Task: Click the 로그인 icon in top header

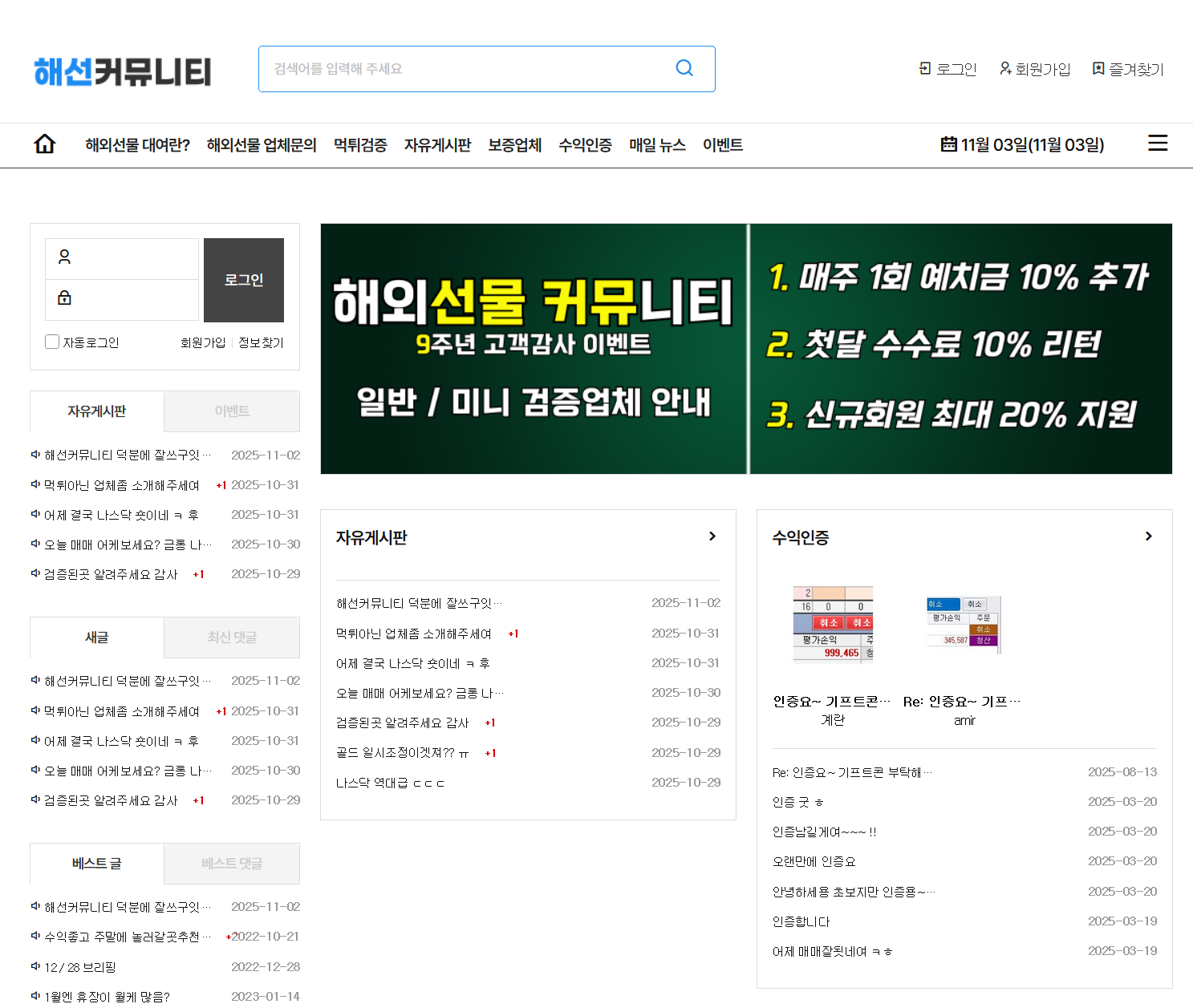Action: pyautogui.click(x=924, y=69)
